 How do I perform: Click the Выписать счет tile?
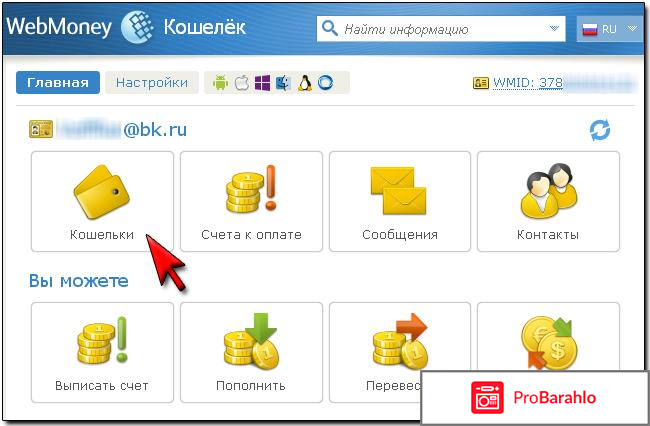(102, 352)
